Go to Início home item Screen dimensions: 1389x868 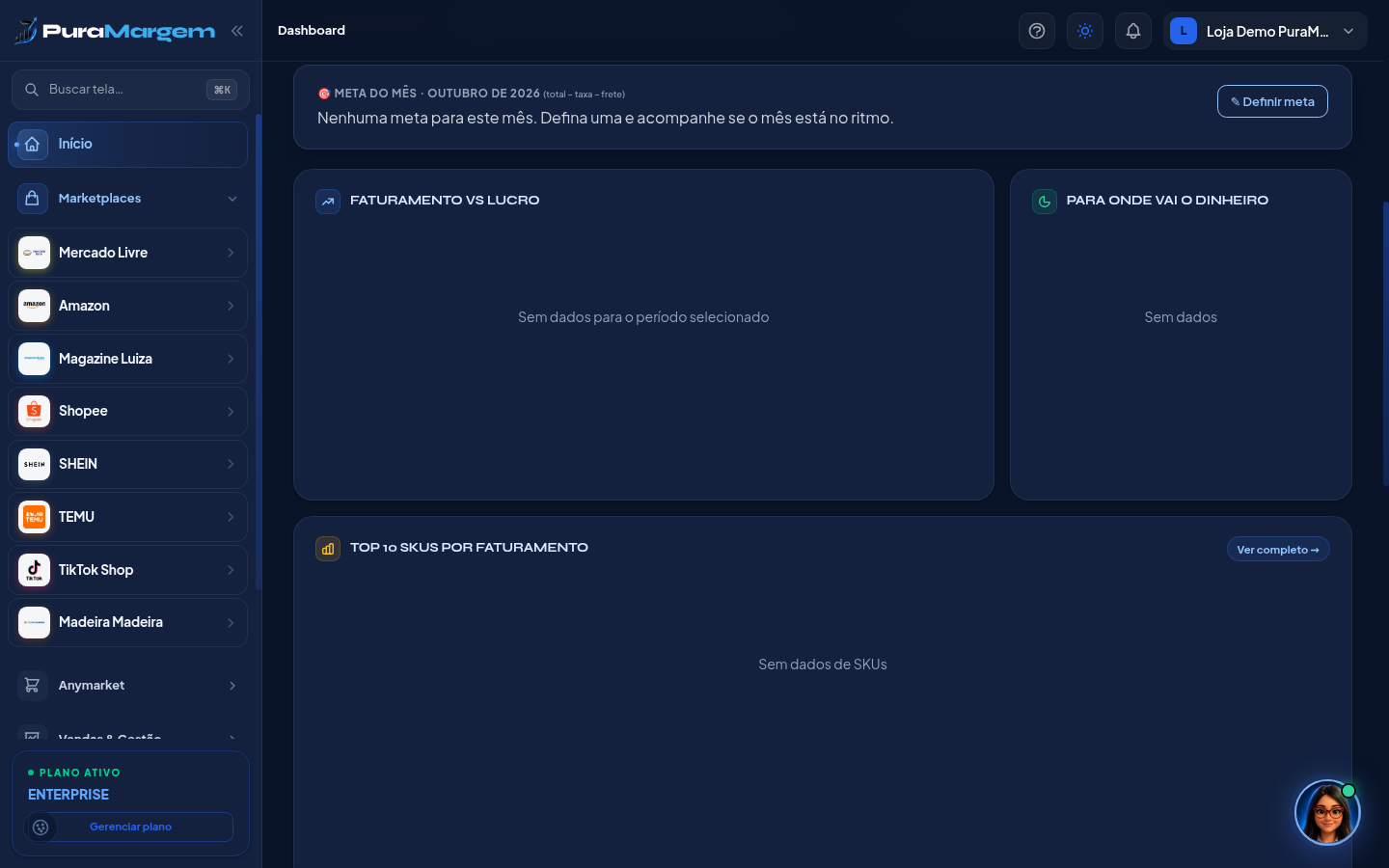click(x=128, y=145)
